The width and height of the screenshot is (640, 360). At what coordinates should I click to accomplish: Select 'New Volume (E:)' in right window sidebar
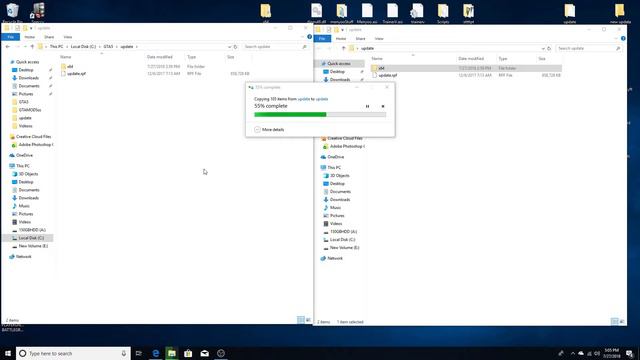tap(344, 248)
